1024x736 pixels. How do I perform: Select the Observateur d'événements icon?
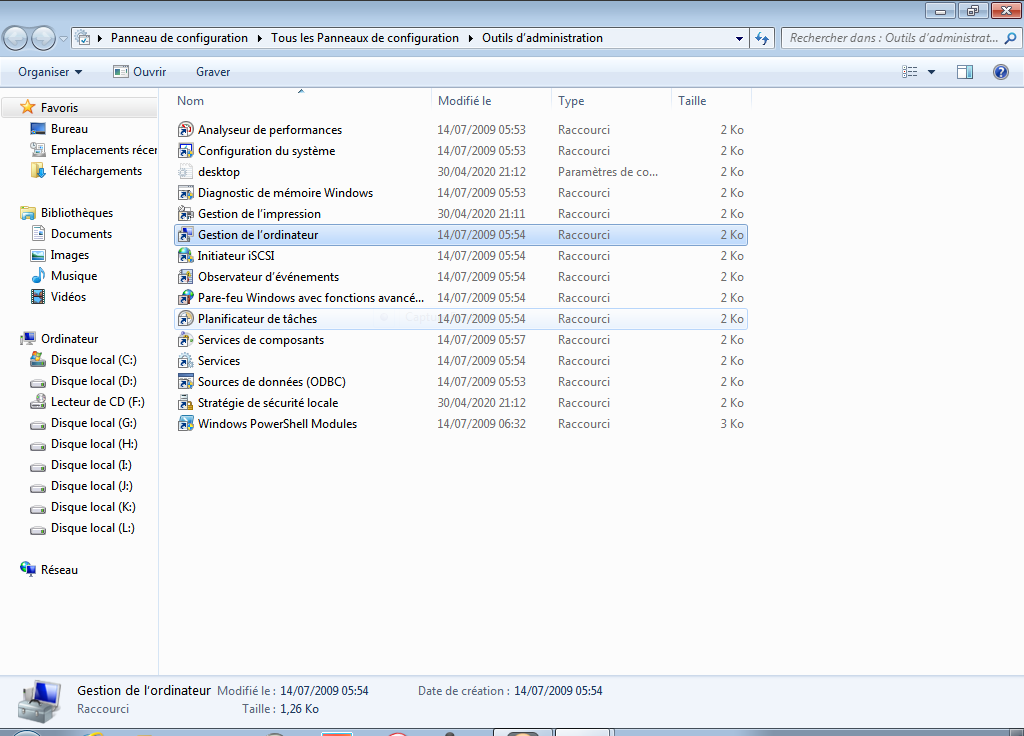point(185,276)
